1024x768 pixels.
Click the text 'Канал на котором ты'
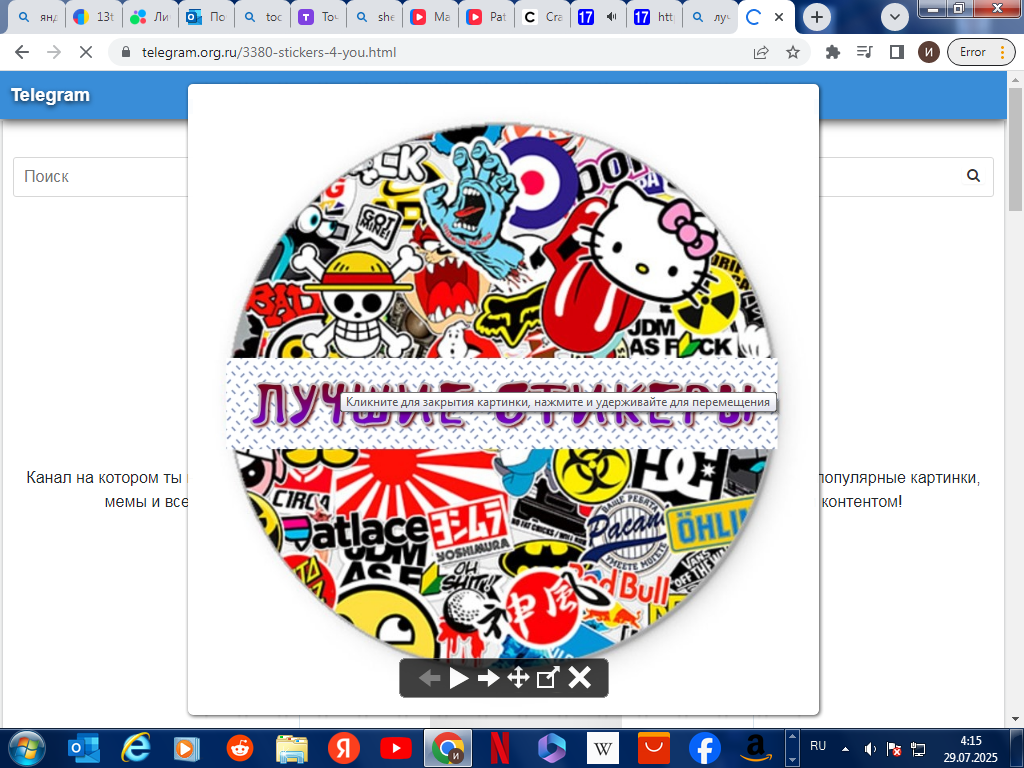pyautogui.click(x=104, y=477)
